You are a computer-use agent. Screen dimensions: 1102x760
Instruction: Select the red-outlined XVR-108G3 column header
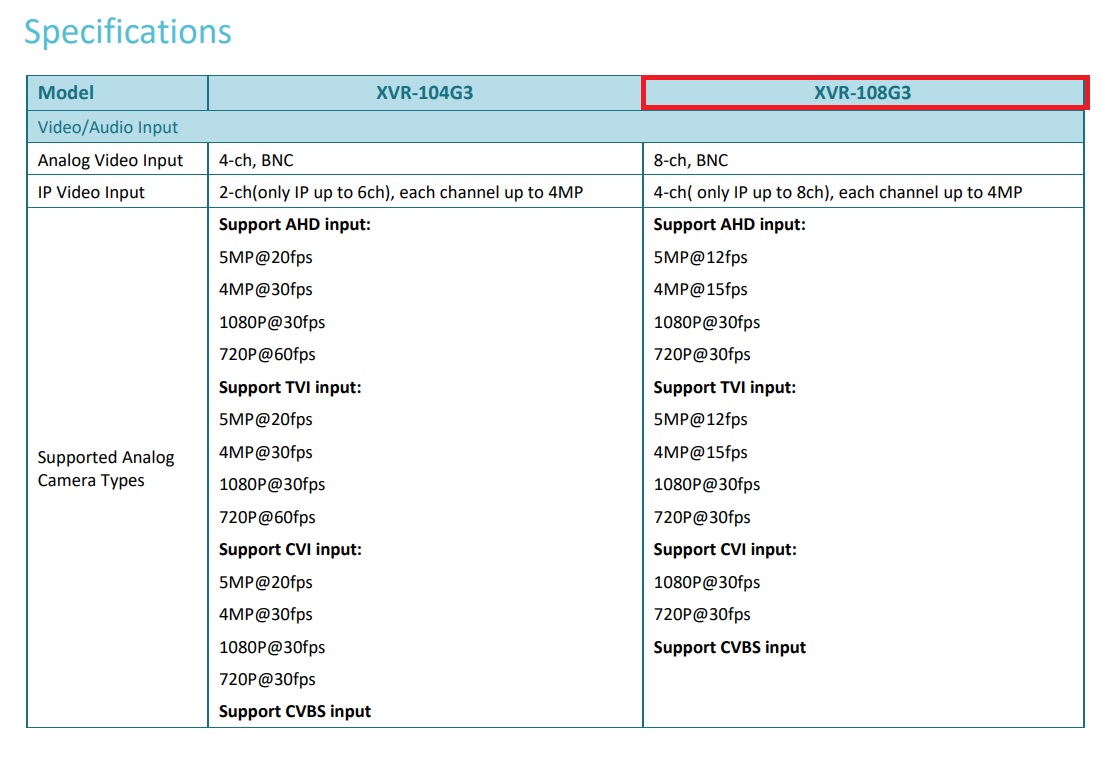(862, 93)
